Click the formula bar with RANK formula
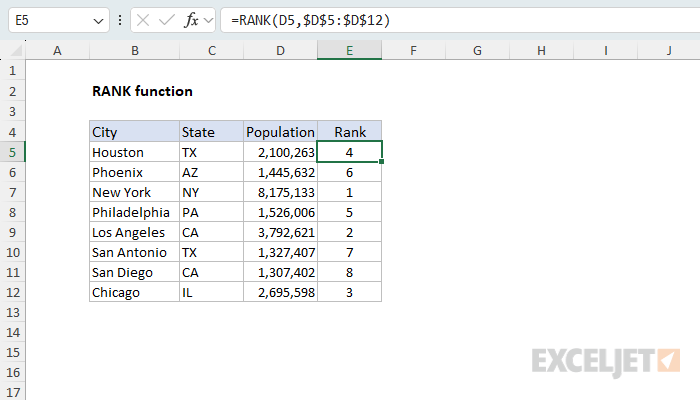 click(x=460, y=20)
